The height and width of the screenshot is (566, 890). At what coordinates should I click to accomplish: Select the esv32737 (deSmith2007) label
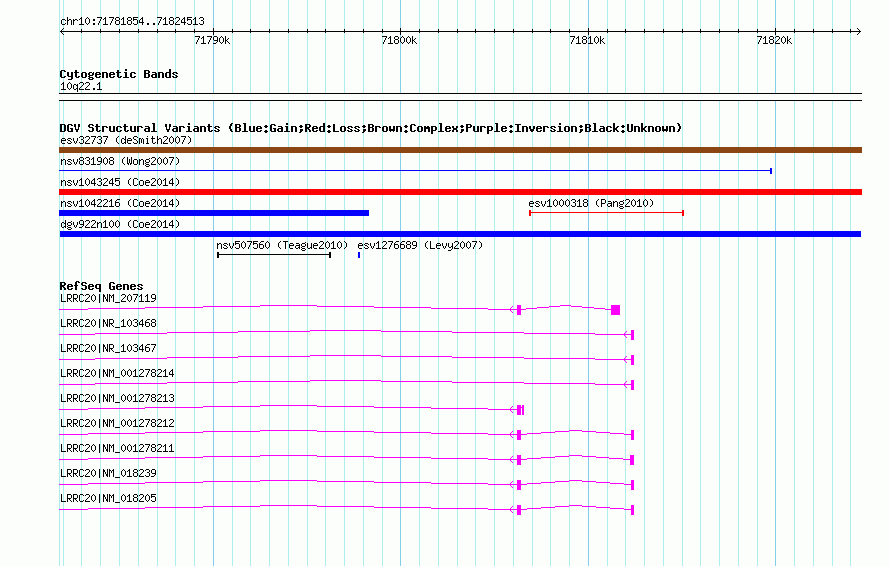[126, 140]
